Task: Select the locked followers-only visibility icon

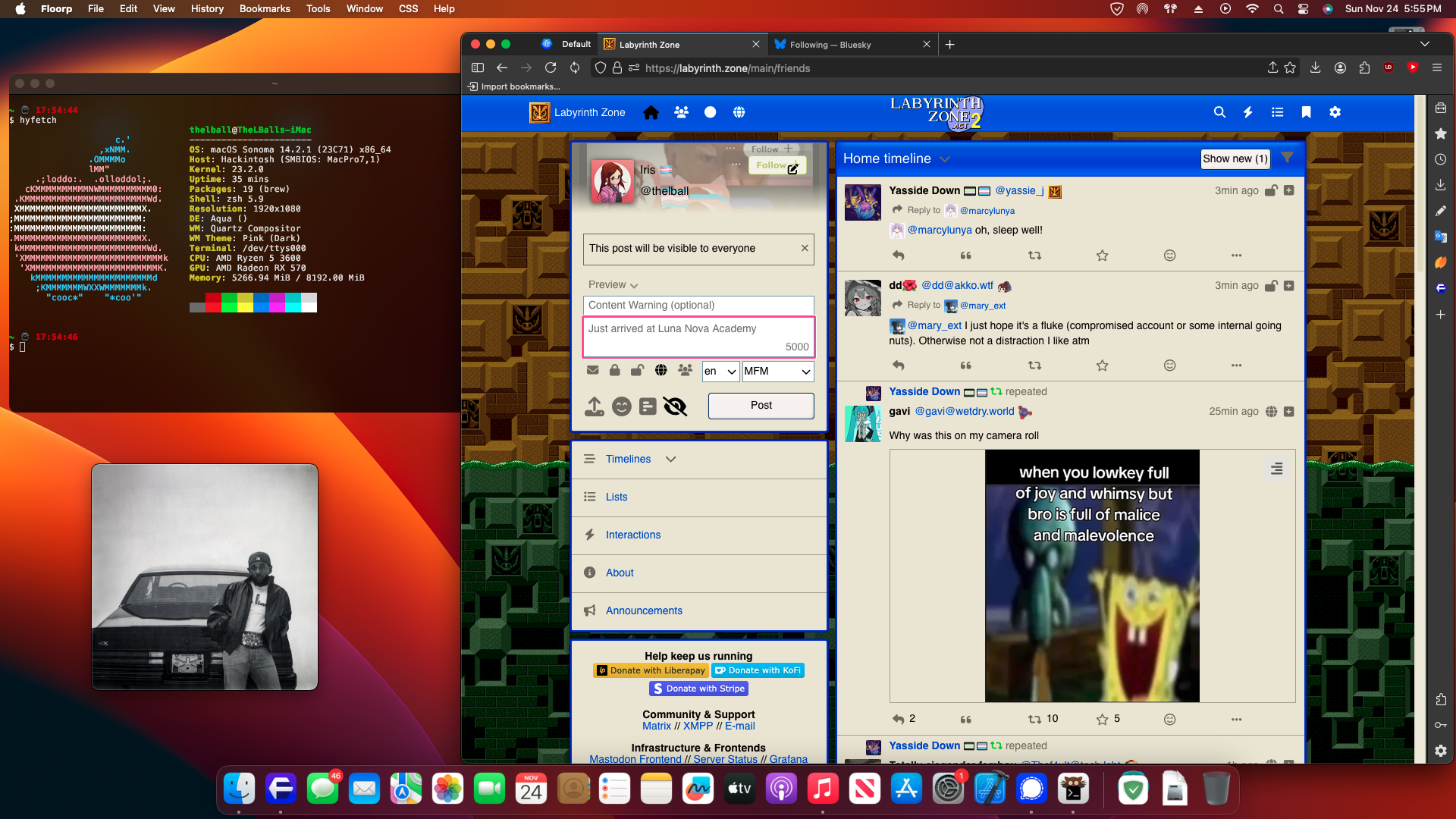Action: 615,370
